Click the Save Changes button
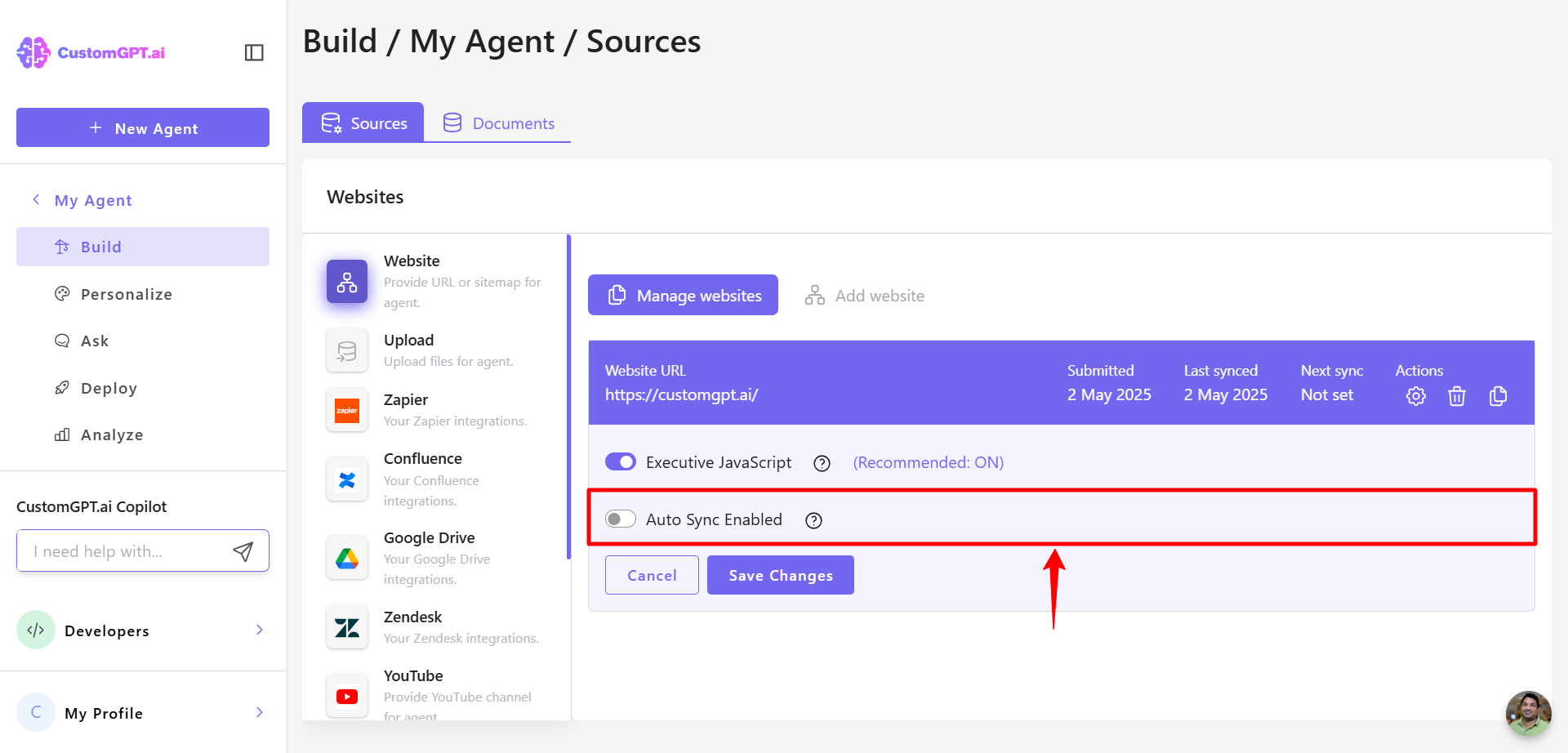 pos(781,575)
